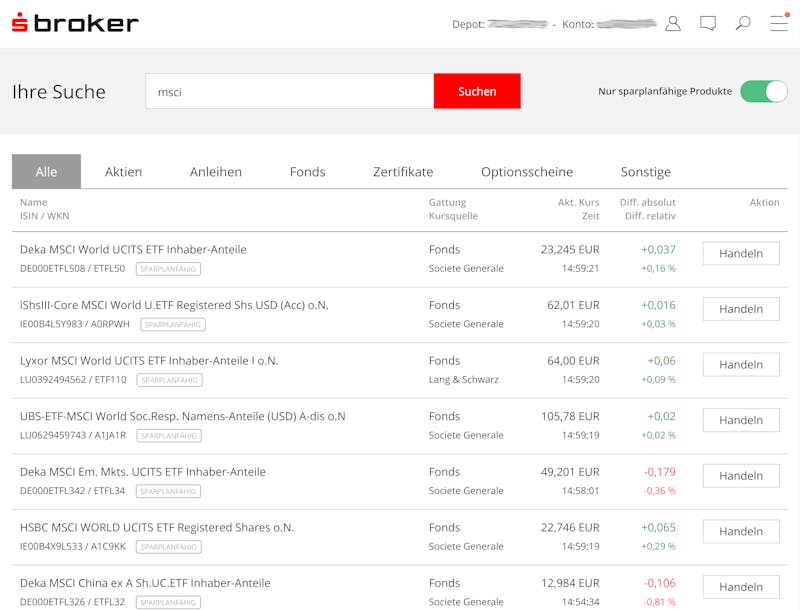Open iShsIII-Core MSCI World U.ETF entry

[x=174, y=305]
